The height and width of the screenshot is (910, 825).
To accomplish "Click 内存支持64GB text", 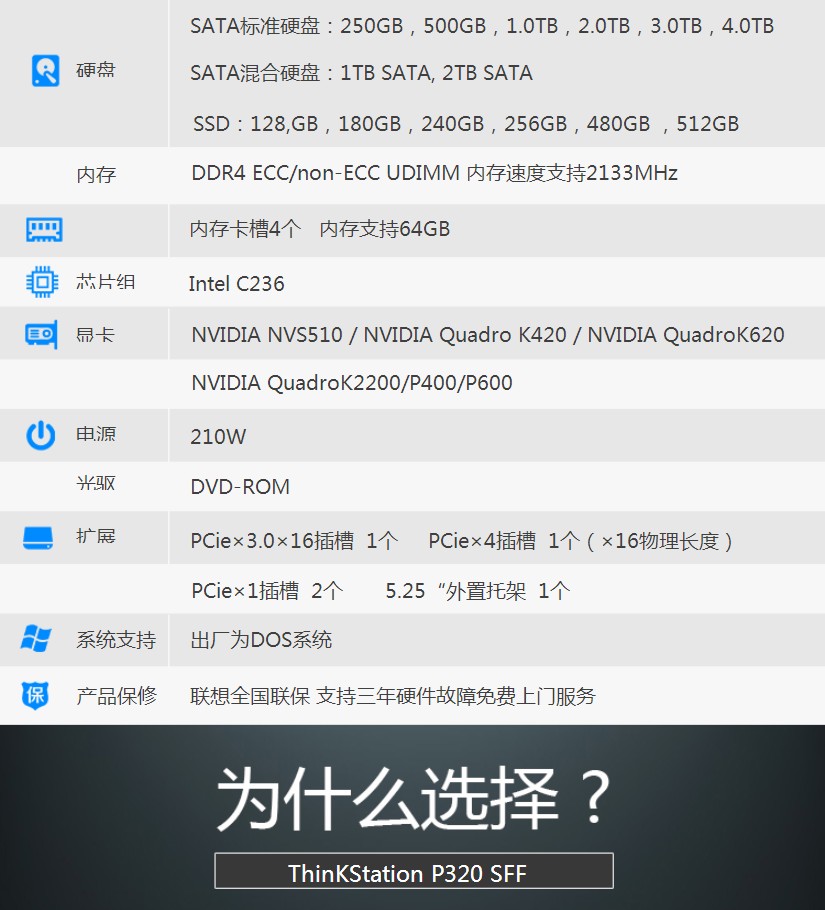I will 385,229.
